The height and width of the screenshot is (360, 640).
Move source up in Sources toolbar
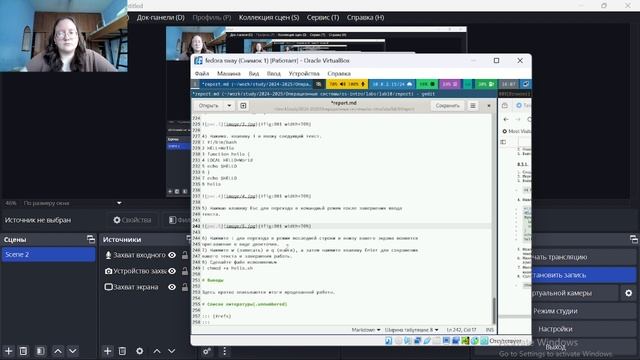pyautogui.click(x=157, y=351)
